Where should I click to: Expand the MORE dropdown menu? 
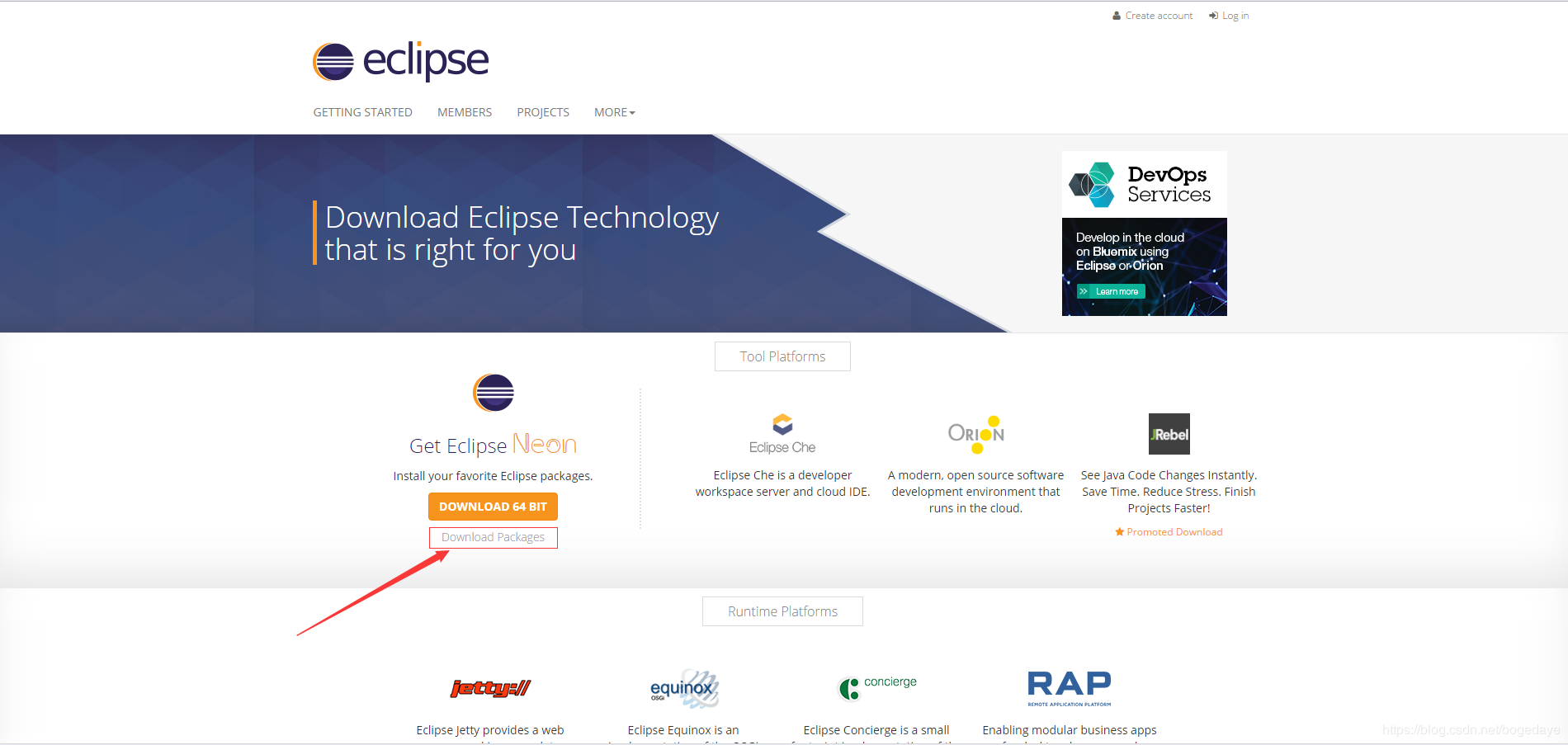tap(615, 112)
